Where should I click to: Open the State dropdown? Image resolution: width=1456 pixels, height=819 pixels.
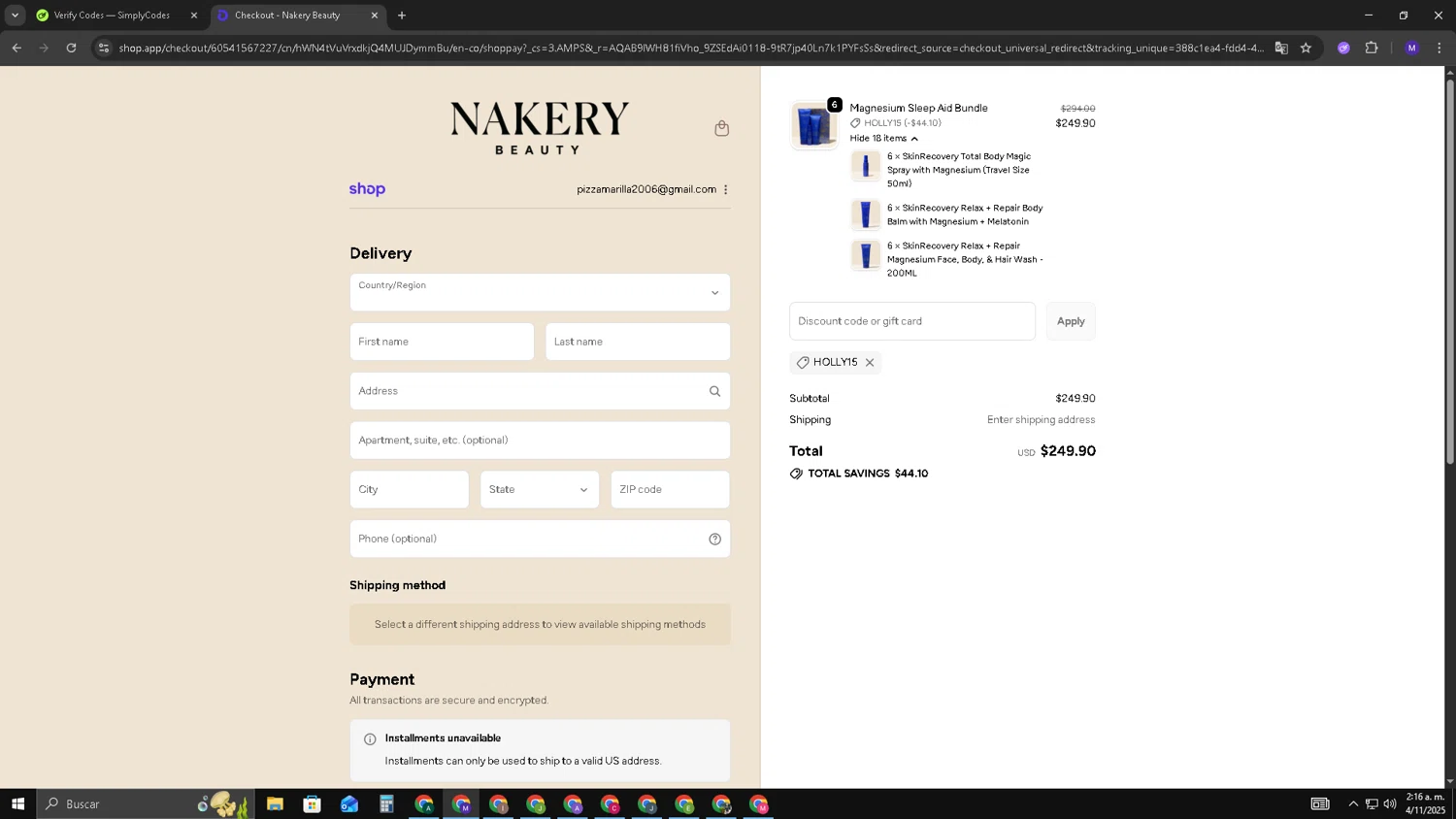tap(540, 489)
